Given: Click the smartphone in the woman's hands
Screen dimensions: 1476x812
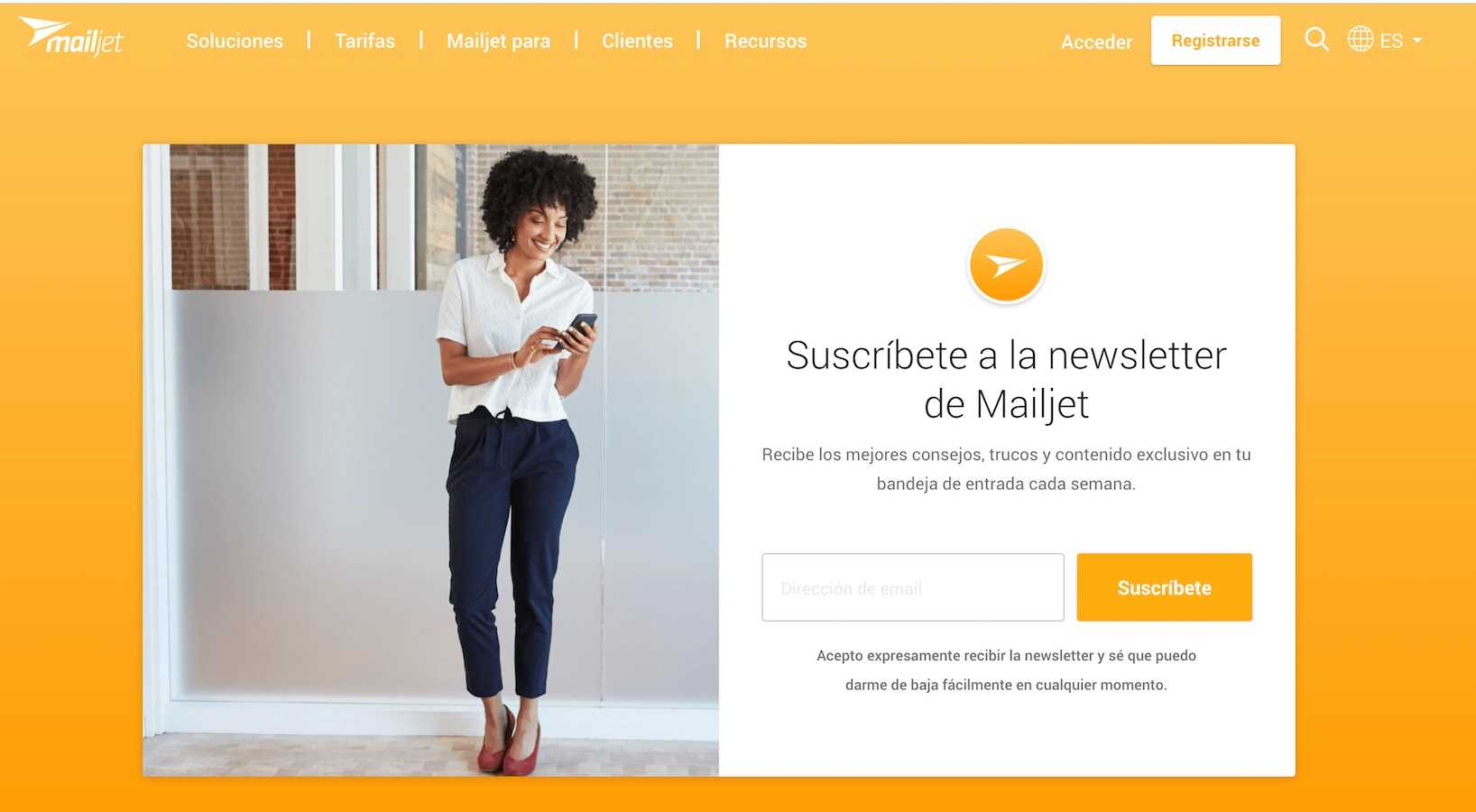Looking at the screenshot, I should click(x=578, y=328).
